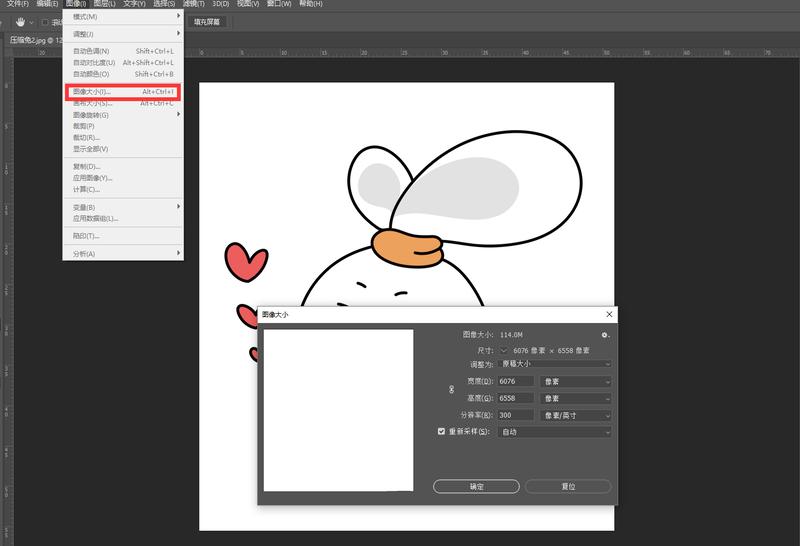Toggle the 重新采样 resample checkbox

pyautogui.click(x=442, y=432)
